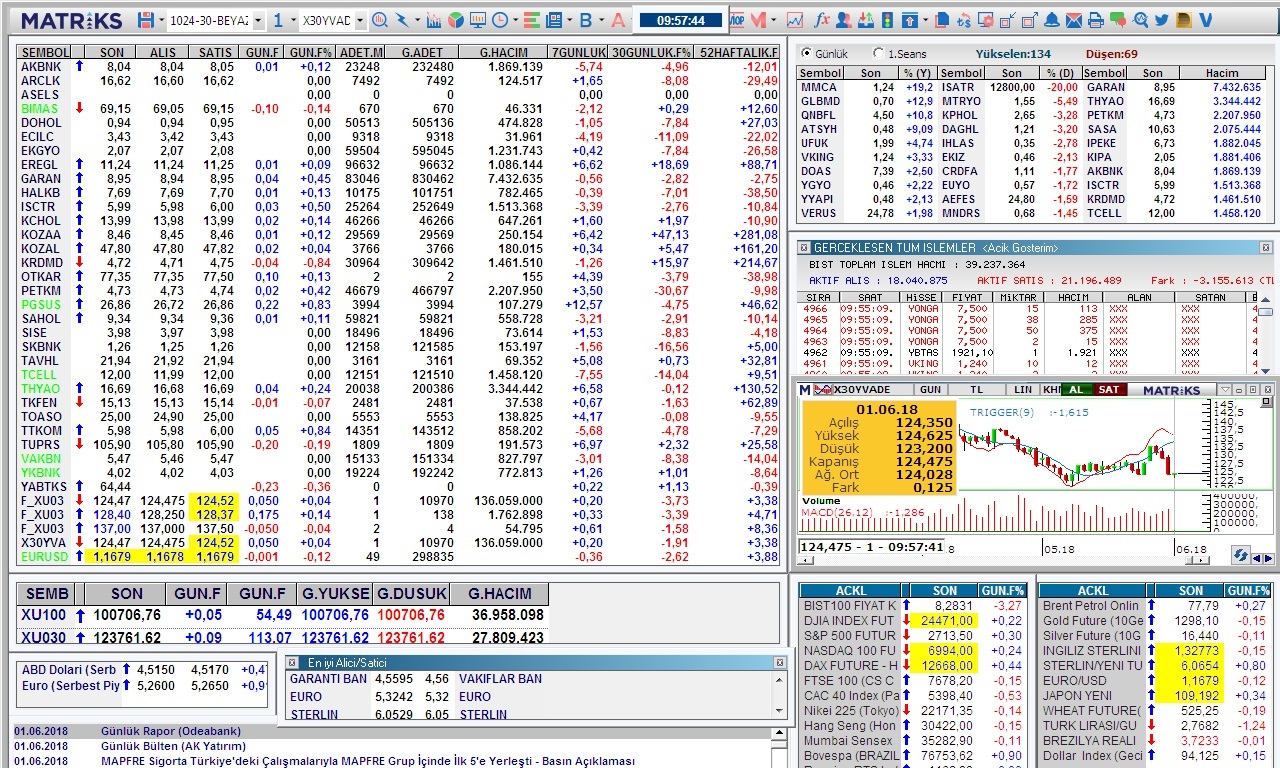The image size is (1280, 768).
Task: Click the save floppy disk icon
Action: [x=145, y=20]
